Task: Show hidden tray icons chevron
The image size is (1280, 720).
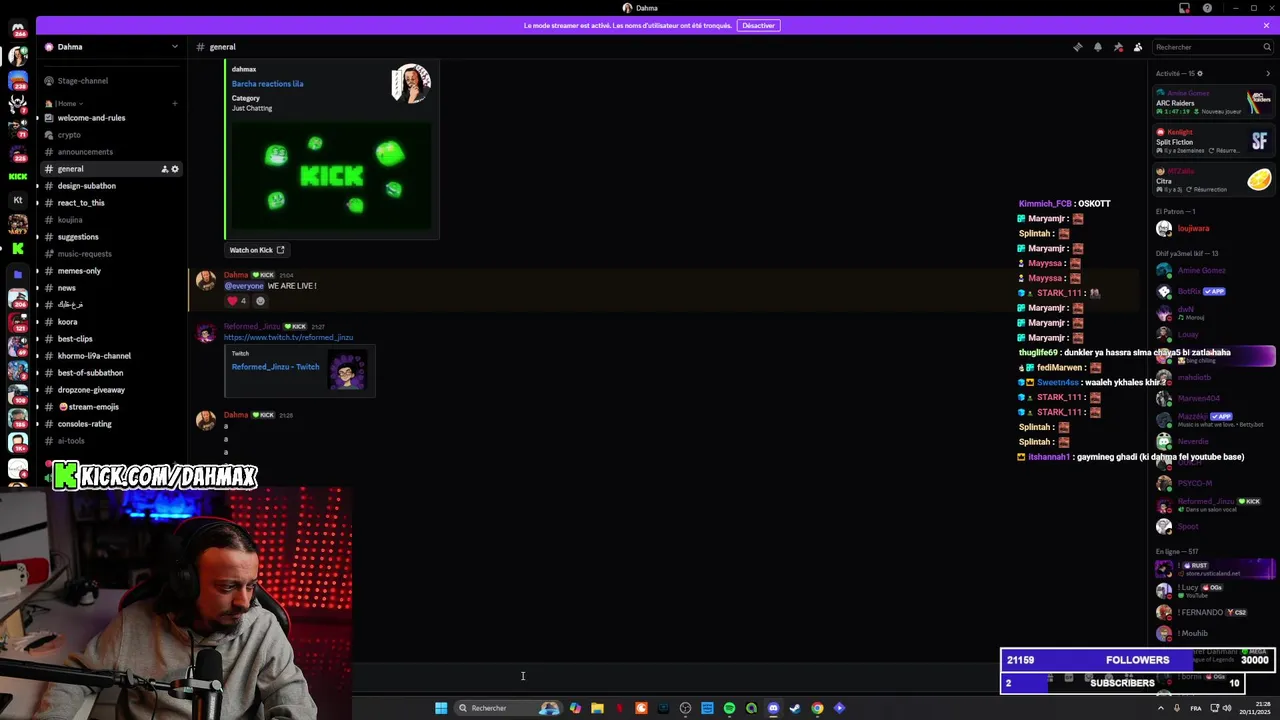Action: (1161, 708)
